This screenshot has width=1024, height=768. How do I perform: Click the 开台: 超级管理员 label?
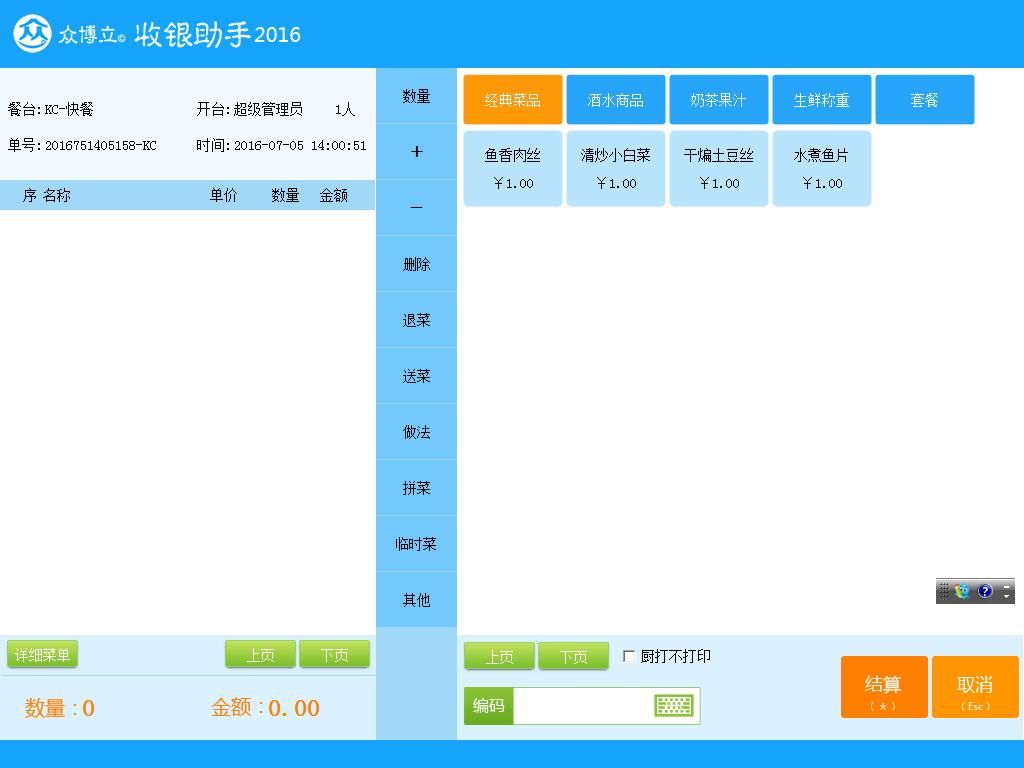[249, 109]
